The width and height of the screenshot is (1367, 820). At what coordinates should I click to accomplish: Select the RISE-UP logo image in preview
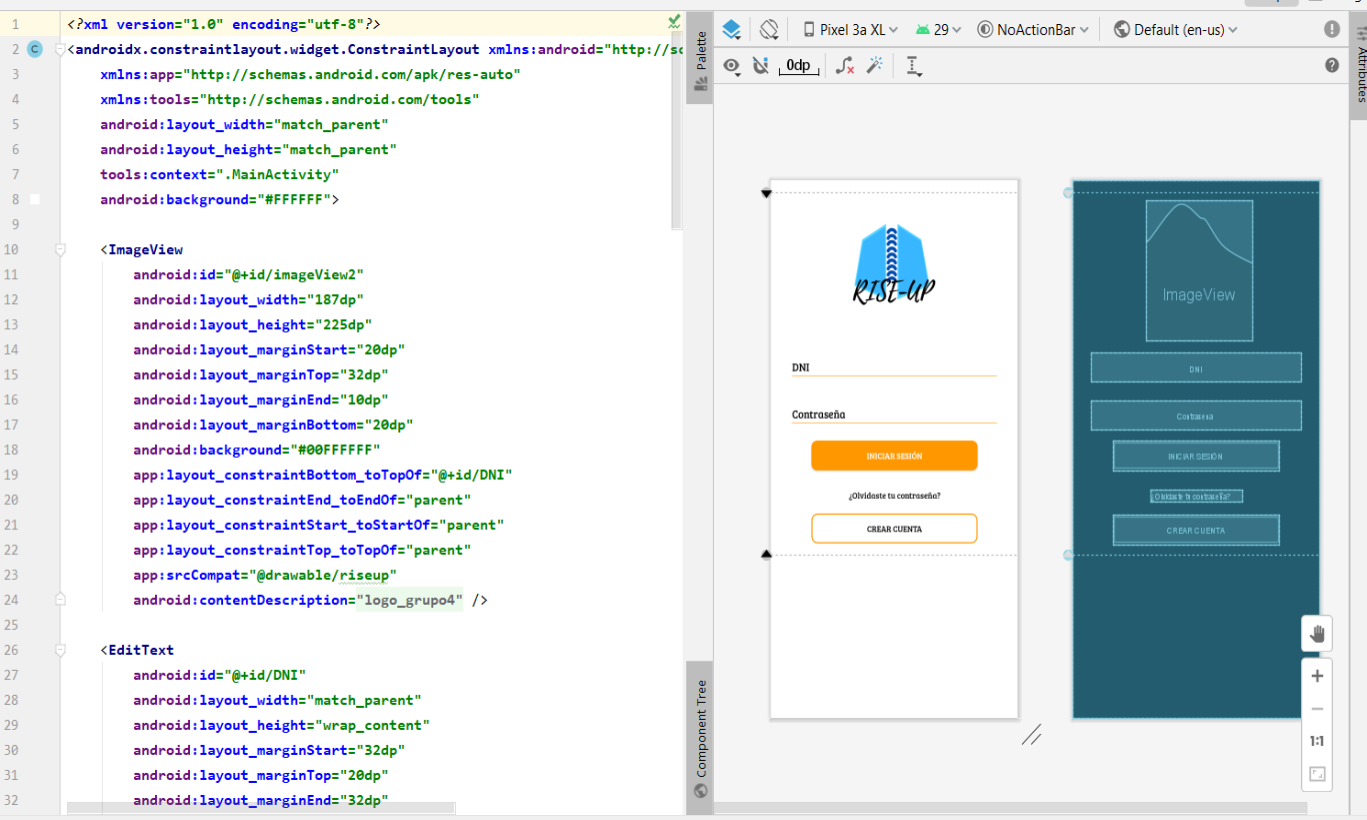pyautogui.click(x=894, y=265)
